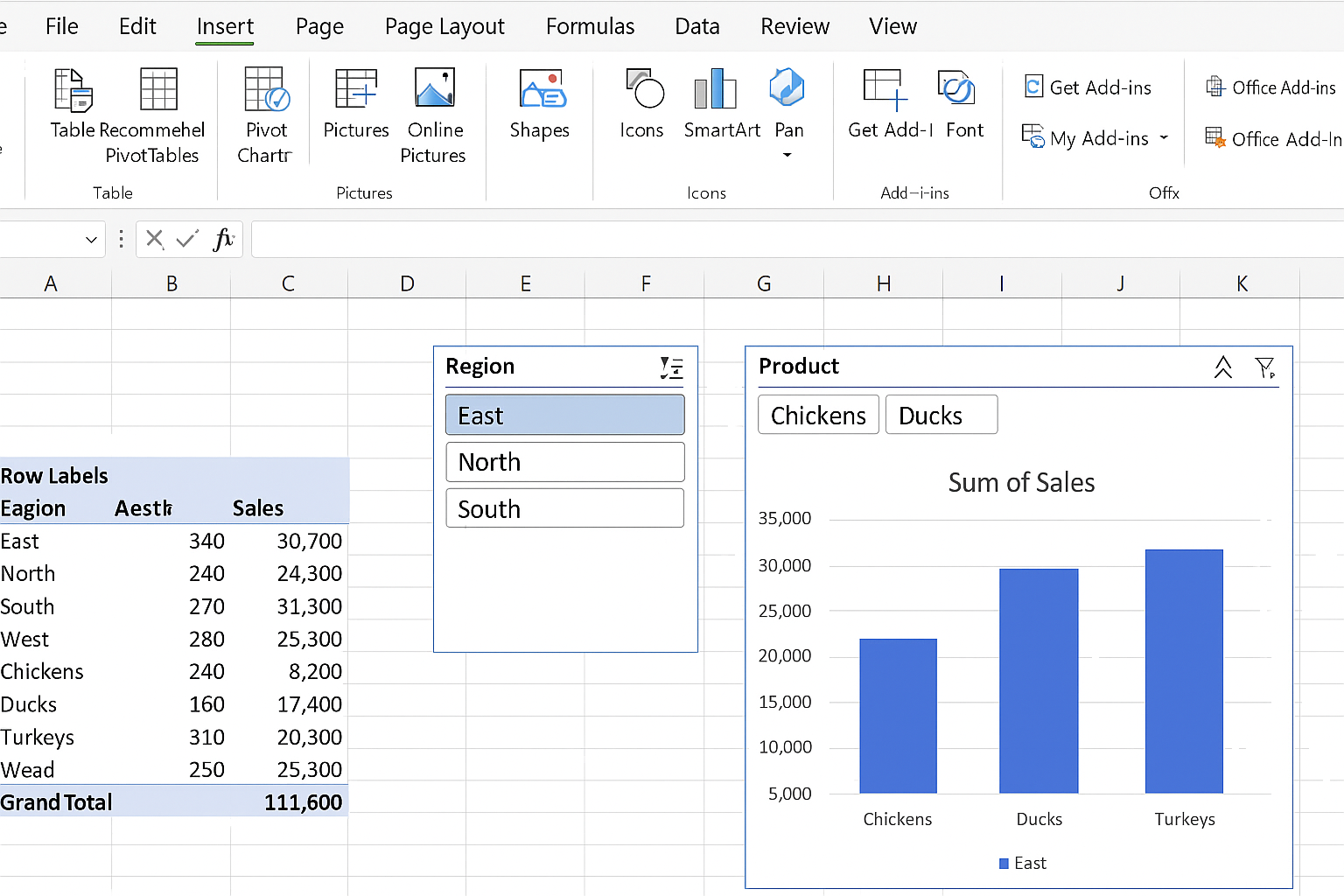The height and width of the screenshot is (896, 1344).
Task: Click the Region slicer title
Action: click(479, 366)
